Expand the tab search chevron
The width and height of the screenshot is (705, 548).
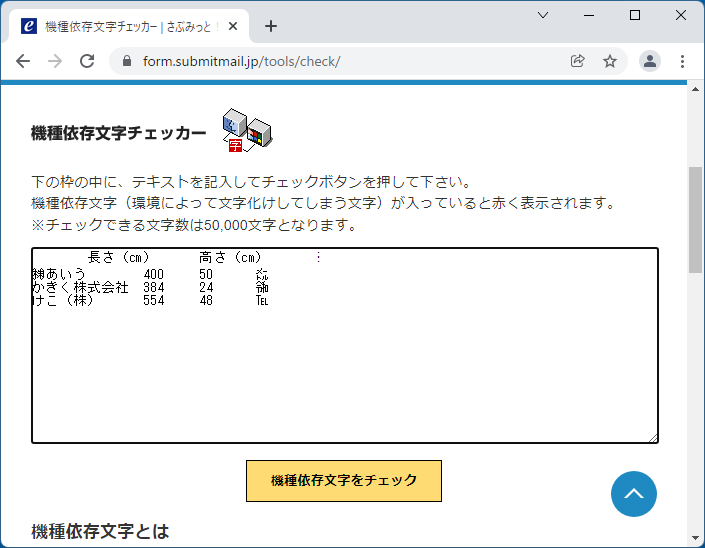(x=543, y=15)
